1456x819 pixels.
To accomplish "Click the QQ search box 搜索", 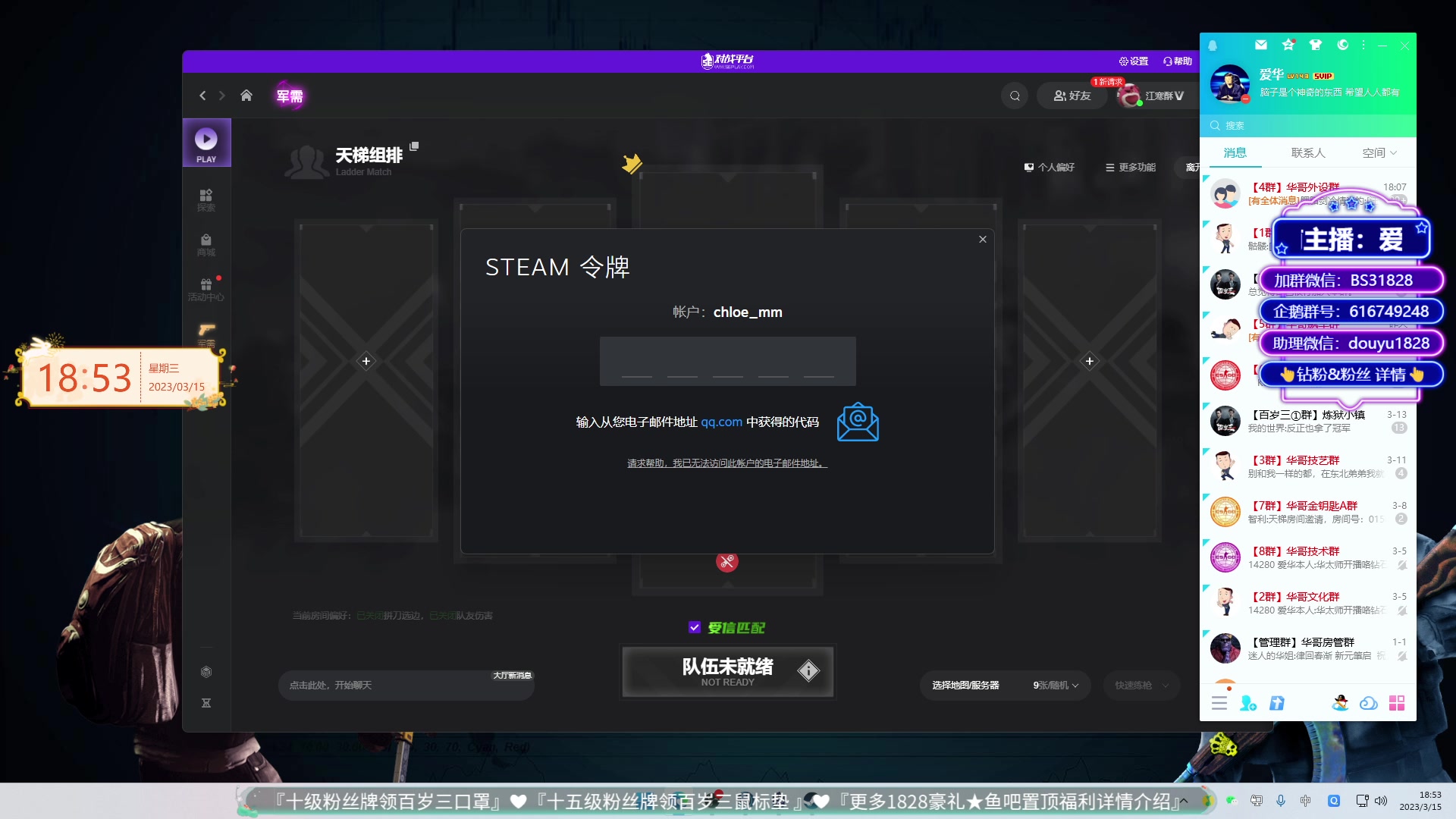I will (1308, 126).
